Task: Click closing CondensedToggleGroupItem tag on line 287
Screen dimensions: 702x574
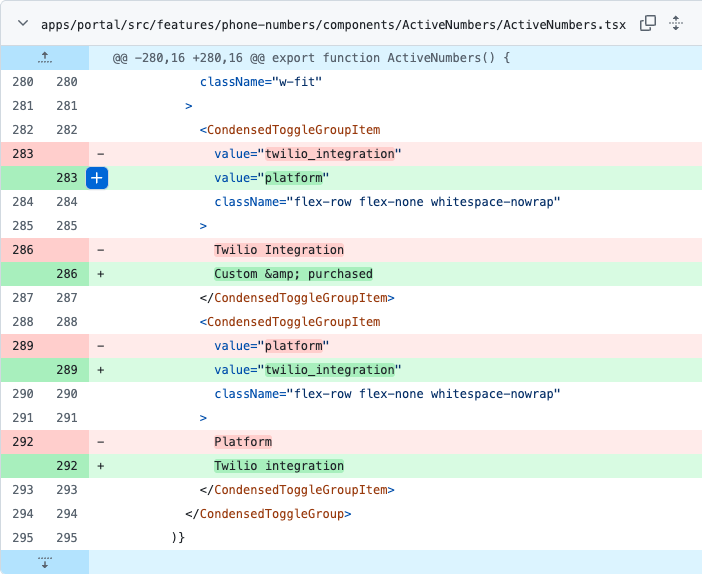Action: (x=297, y=298)
